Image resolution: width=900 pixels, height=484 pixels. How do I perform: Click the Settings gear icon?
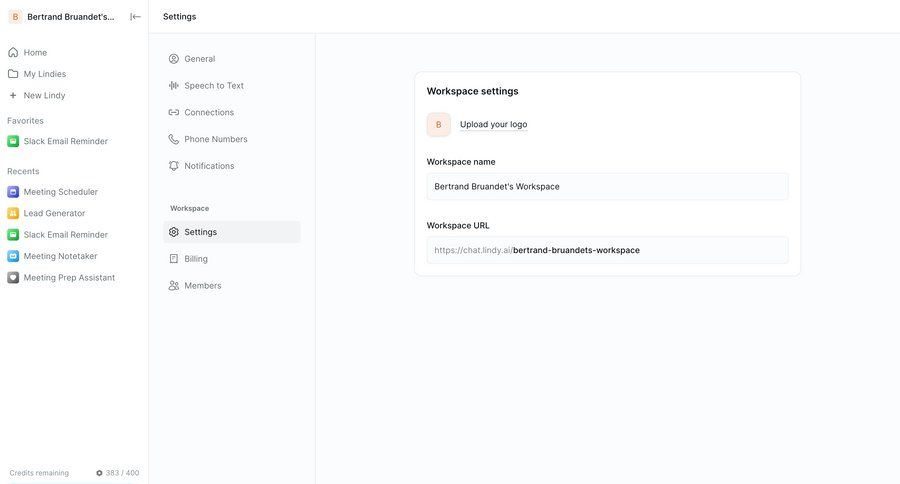point(173,232)
